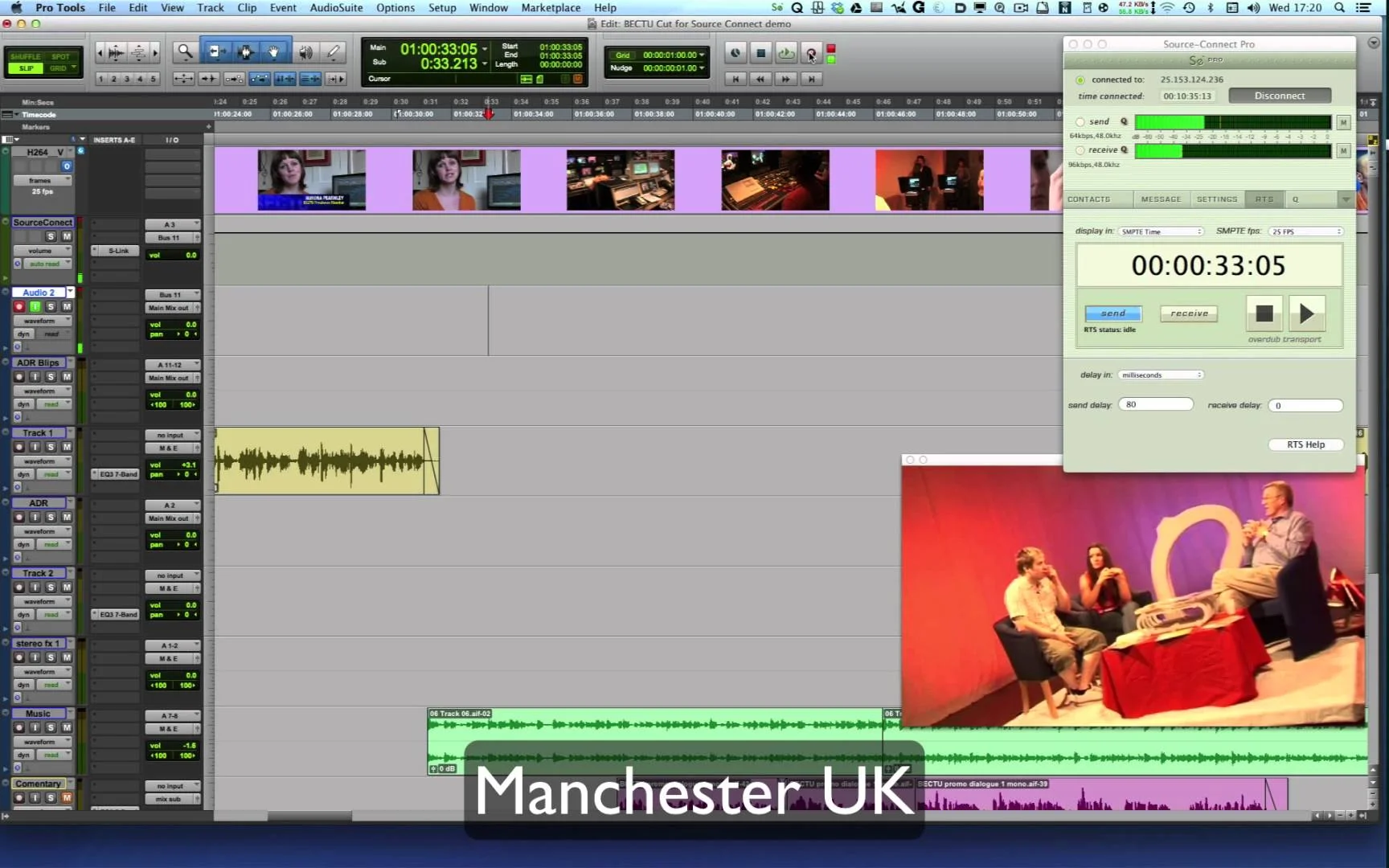Open the Track menu
Screen dimensions: 1389x868
tap(210, 7)
